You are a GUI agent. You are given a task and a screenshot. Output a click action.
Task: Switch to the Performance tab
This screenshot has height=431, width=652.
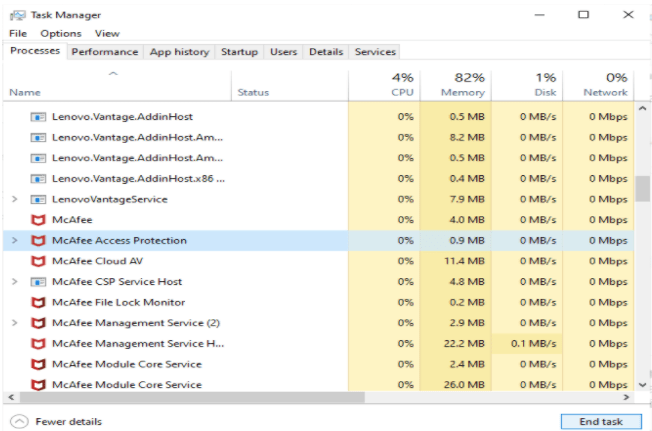click(x=105, y=52)
